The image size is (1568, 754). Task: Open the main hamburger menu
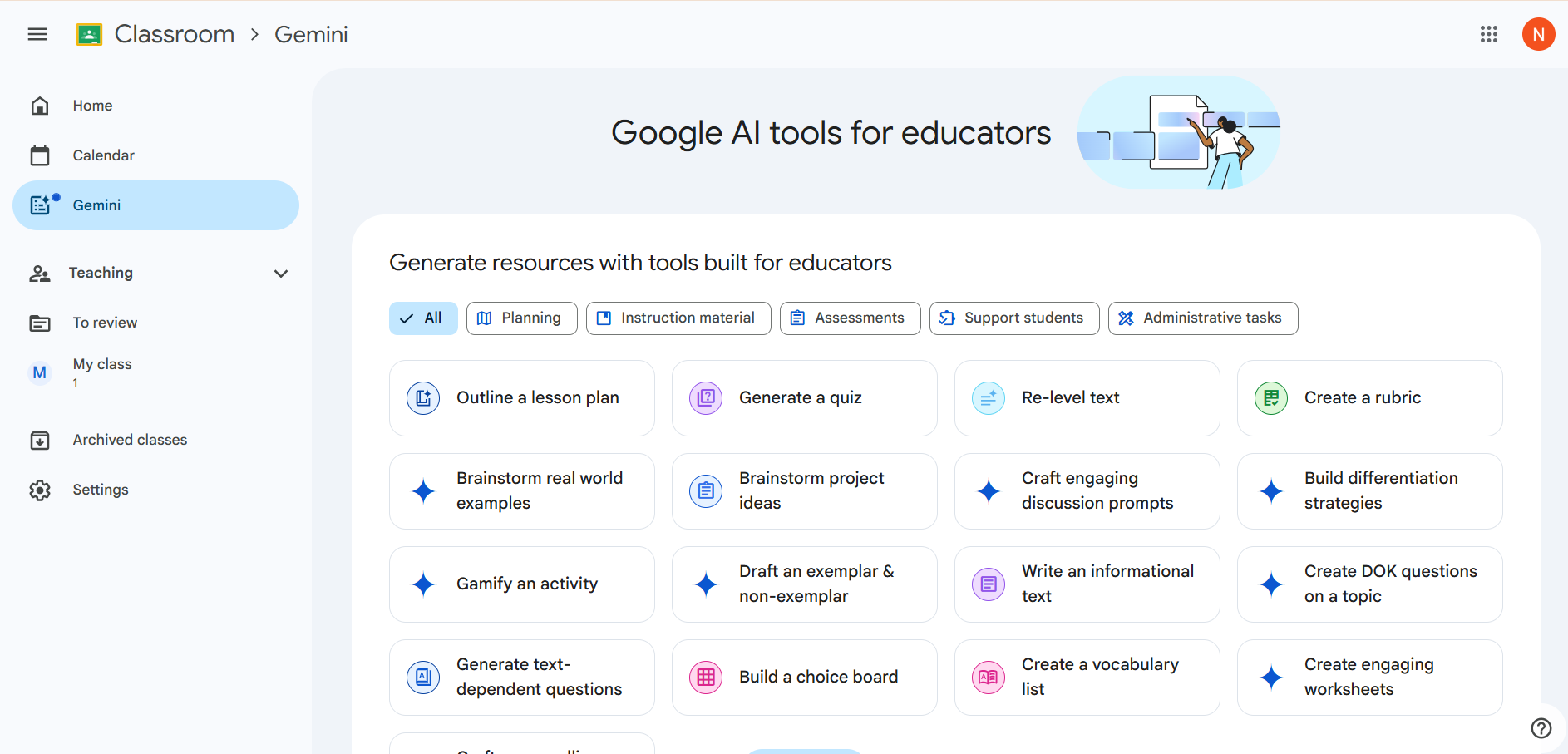[37, 34]
